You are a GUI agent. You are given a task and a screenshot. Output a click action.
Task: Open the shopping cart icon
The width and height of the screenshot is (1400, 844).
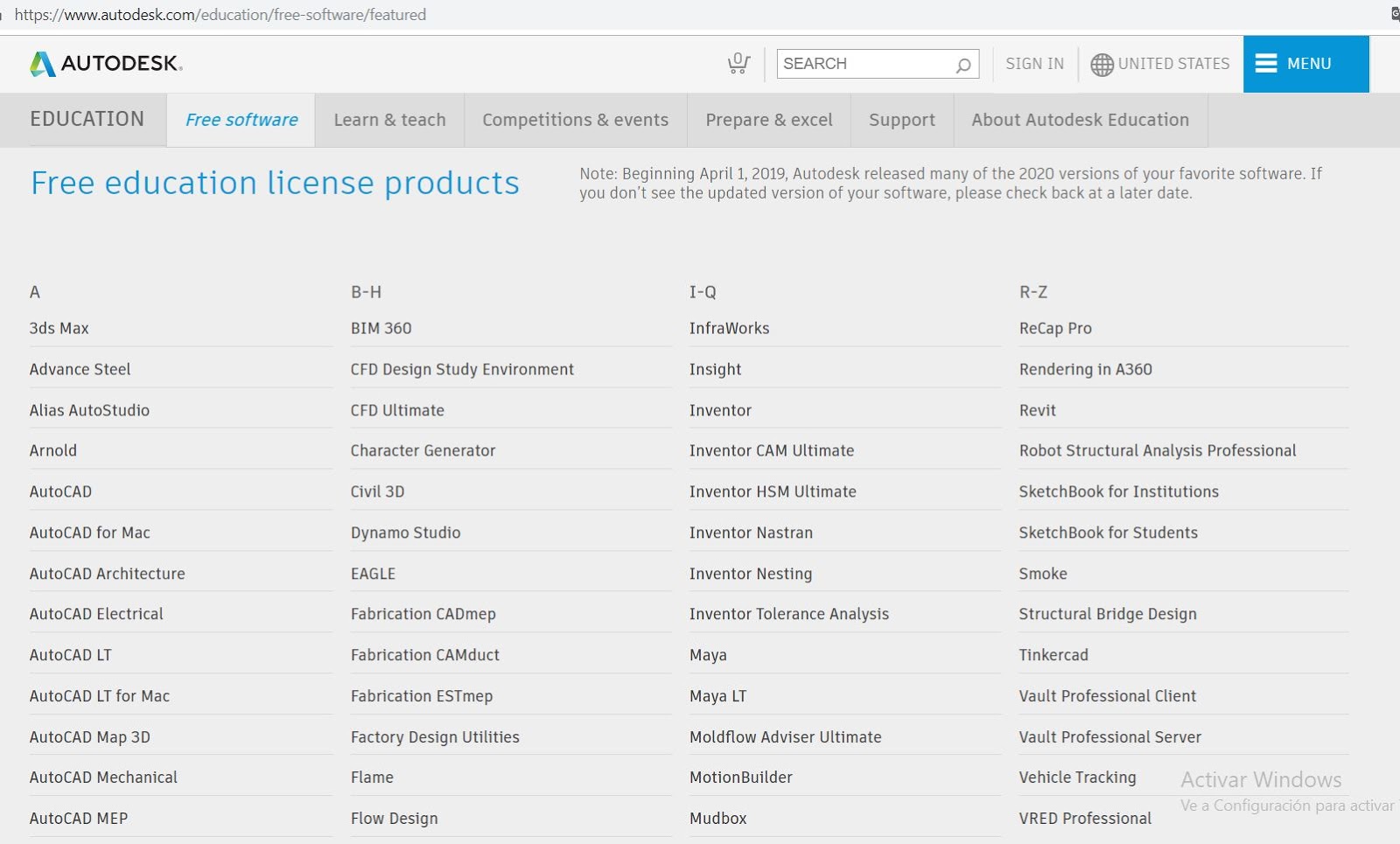click(738, 64)
